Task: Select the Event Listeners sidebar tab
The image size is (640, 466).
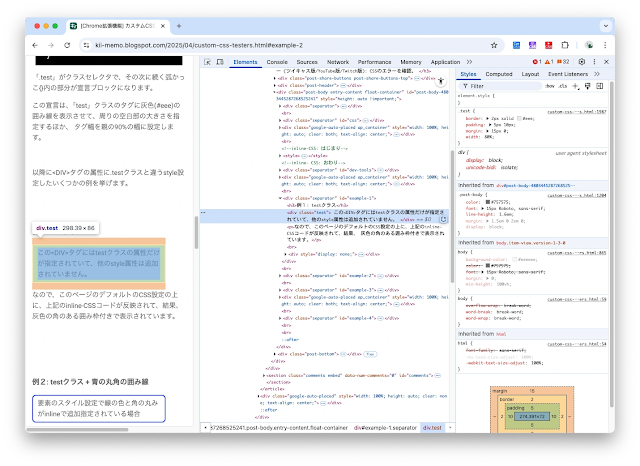Action: [568, 74]
